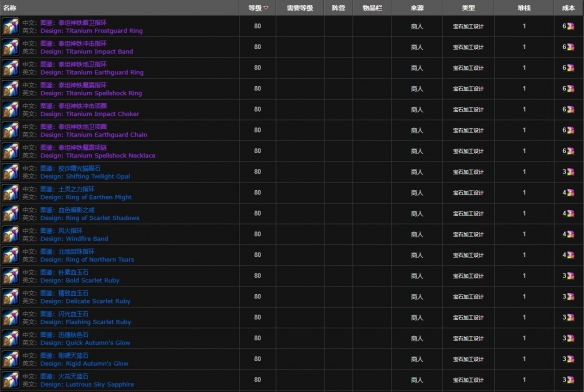Click the currency icon in the Ring of Earthen Might row

coord(570,193)
